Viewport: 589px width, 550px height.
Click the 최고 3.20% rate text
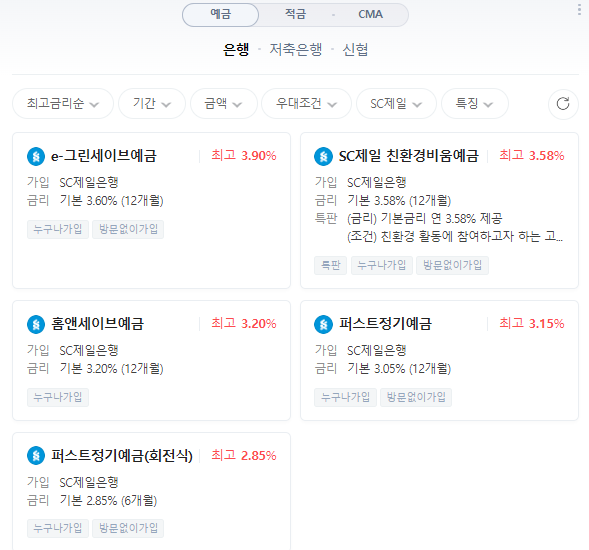click(244, 323)
